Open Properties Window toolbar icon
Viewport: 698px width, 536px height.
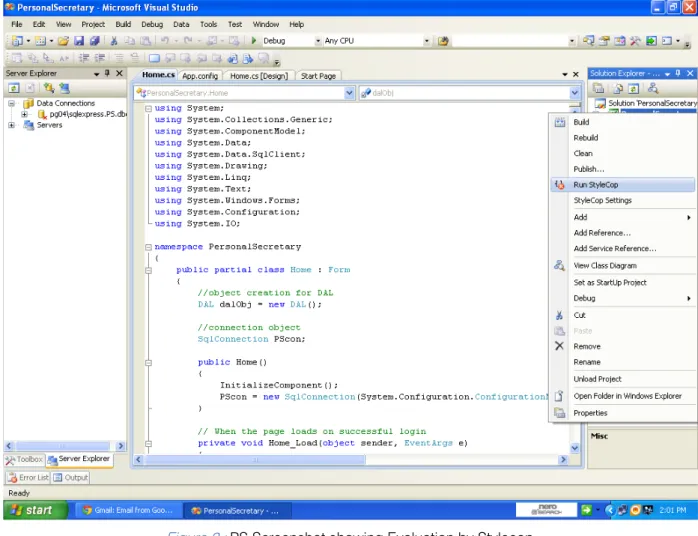(x=604, y=41)
